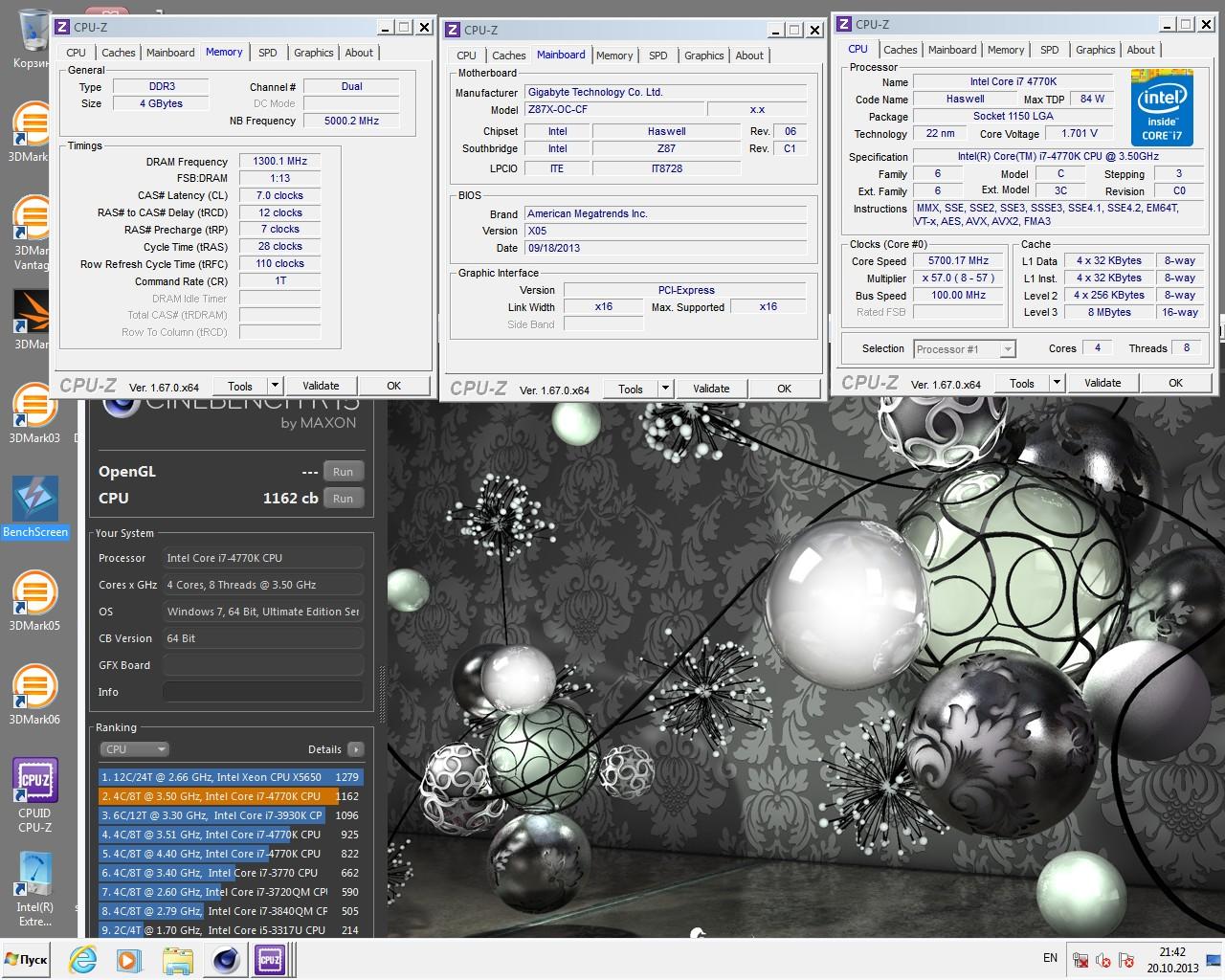Run the Cinebench CPU test

(x=343, y=499)
